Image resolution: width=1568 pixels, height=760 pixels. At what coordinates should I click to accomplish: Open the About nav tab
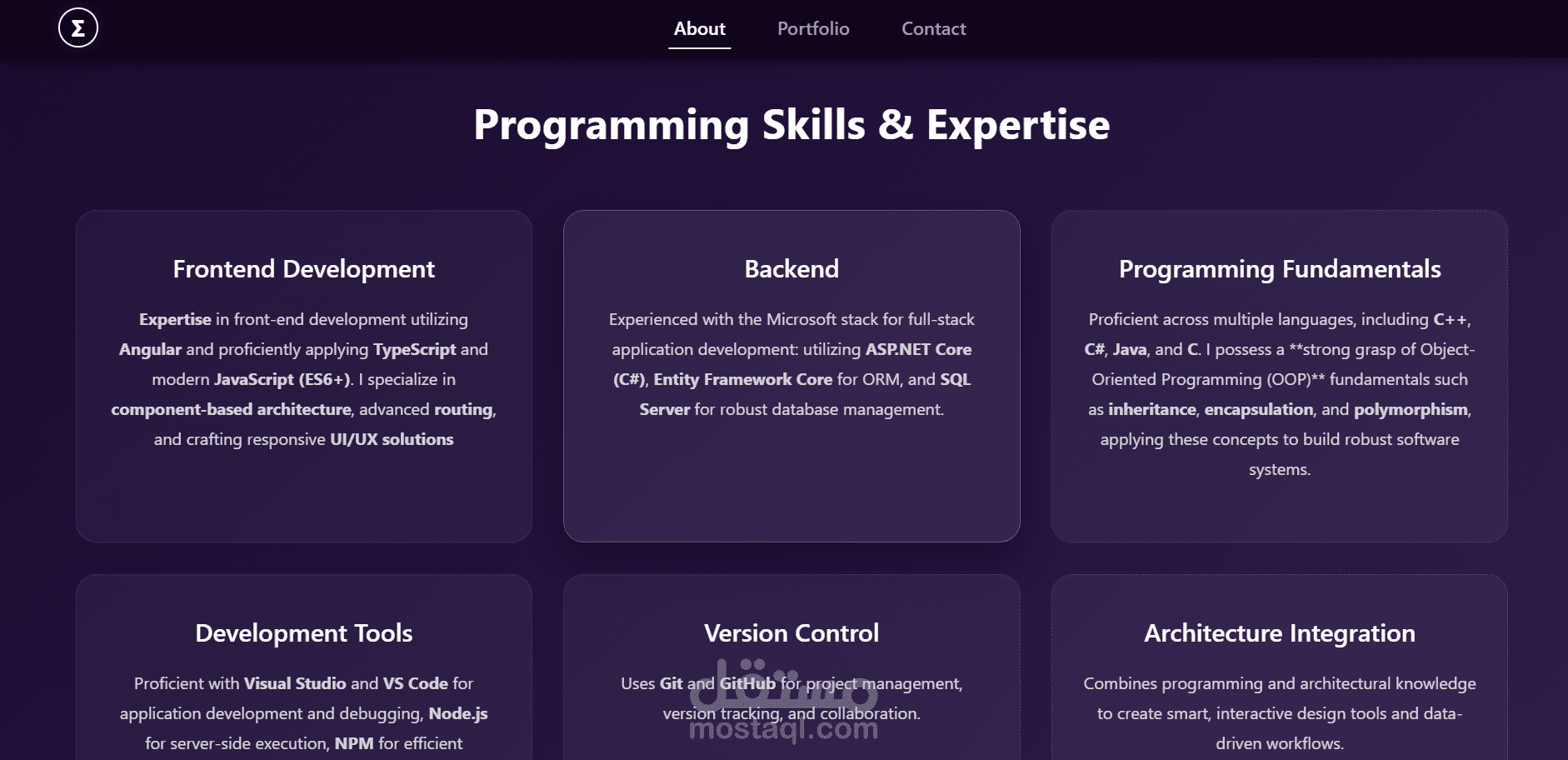click(700, 29)
